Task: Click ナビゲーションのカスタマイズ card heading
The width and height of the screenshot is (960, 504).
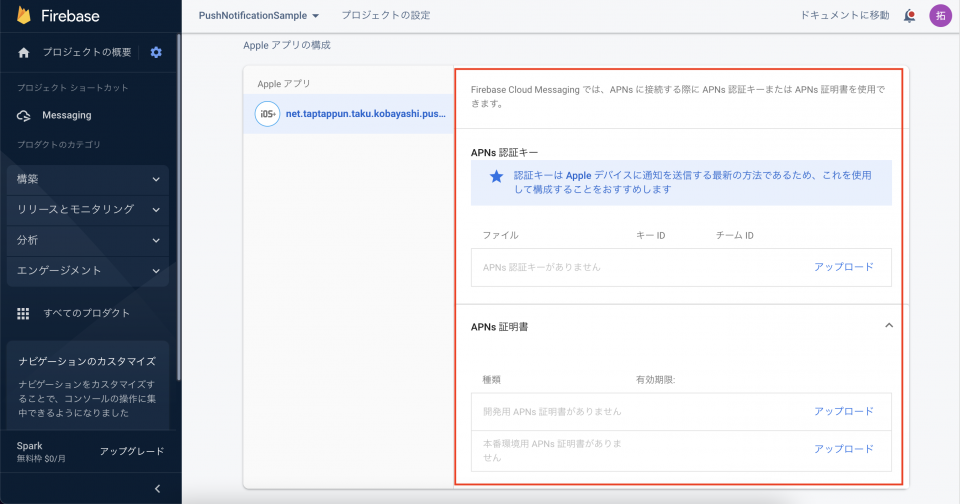Action: click(87, 361)
